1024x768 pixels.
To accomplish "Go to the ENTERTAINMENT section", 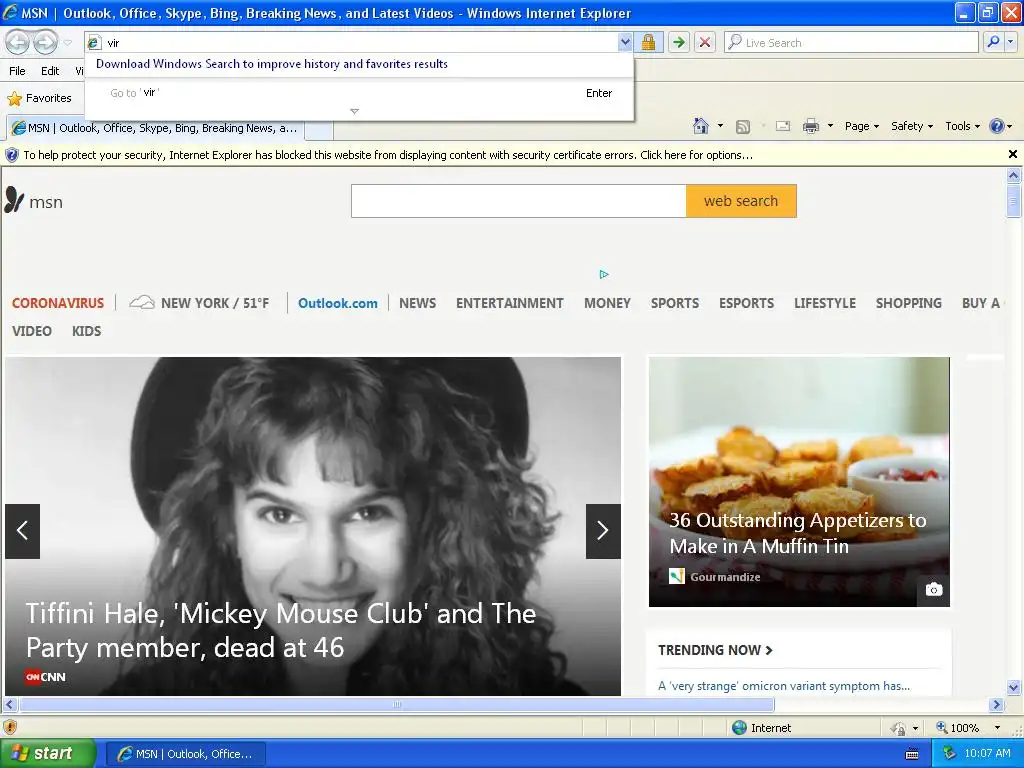I will coord(509,303).
